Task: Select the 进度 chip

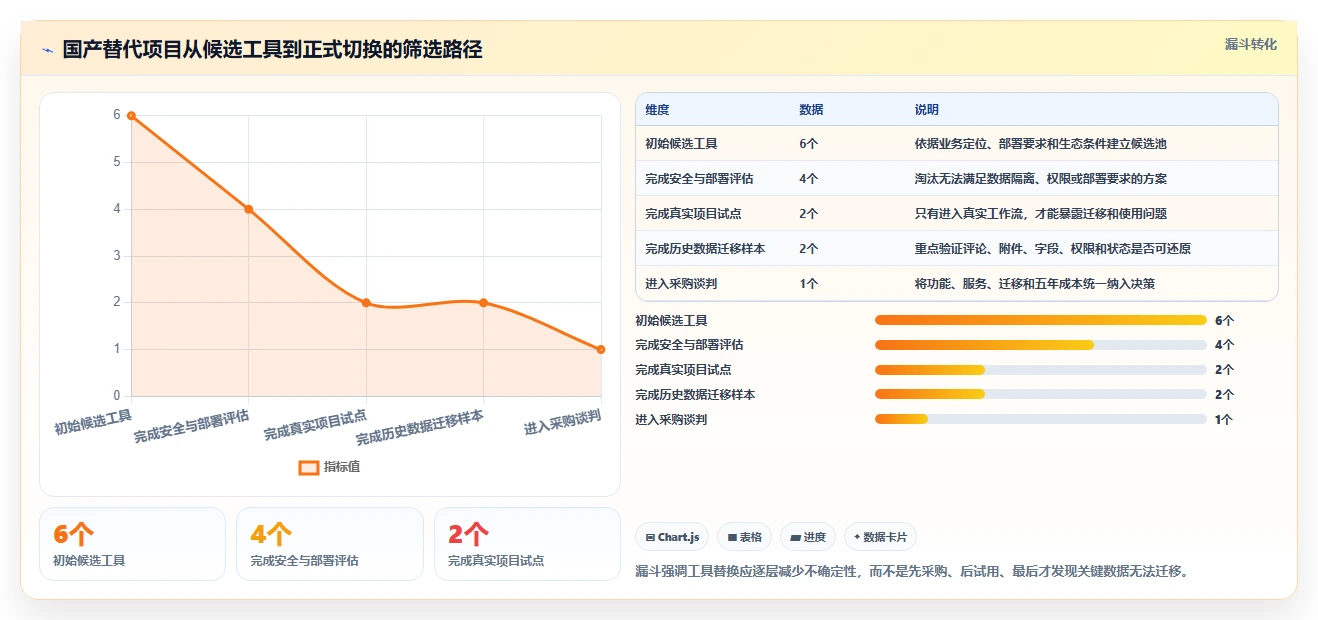Action: (x=808, y=537)
